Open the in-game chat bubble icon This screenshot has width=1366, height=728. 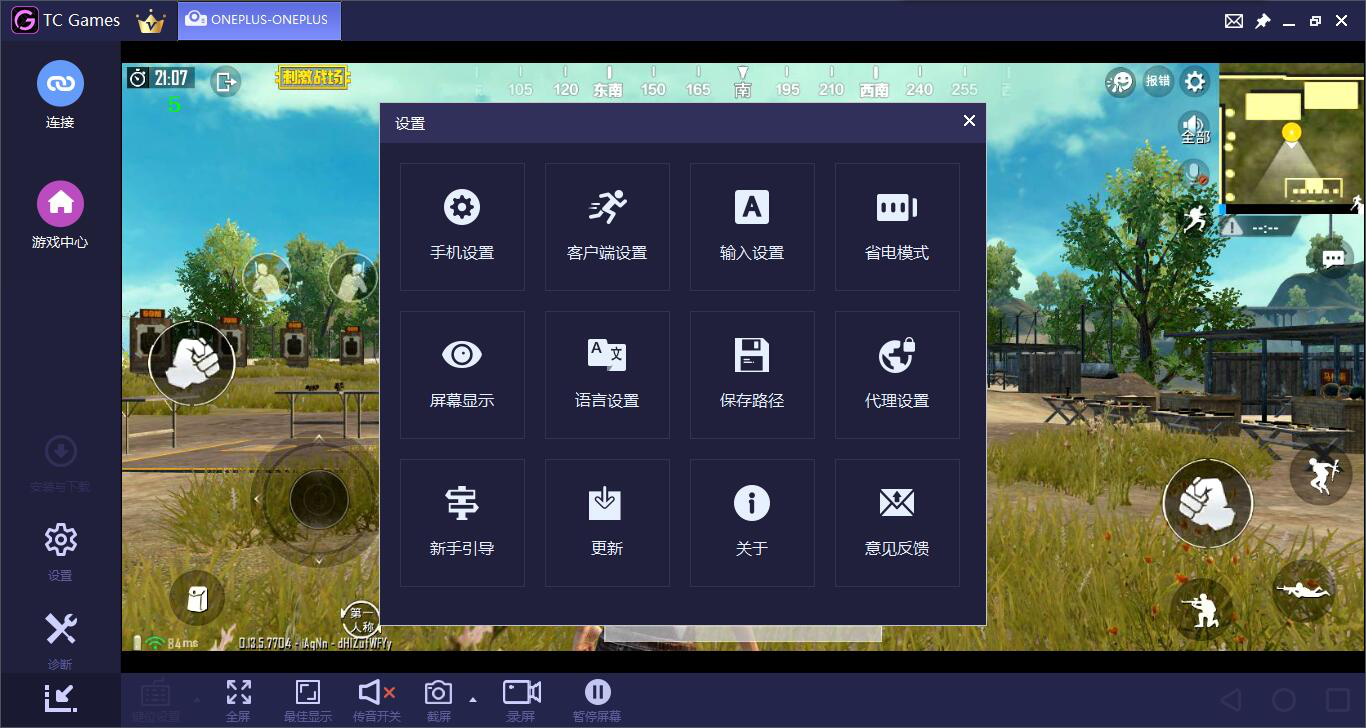1333,258
